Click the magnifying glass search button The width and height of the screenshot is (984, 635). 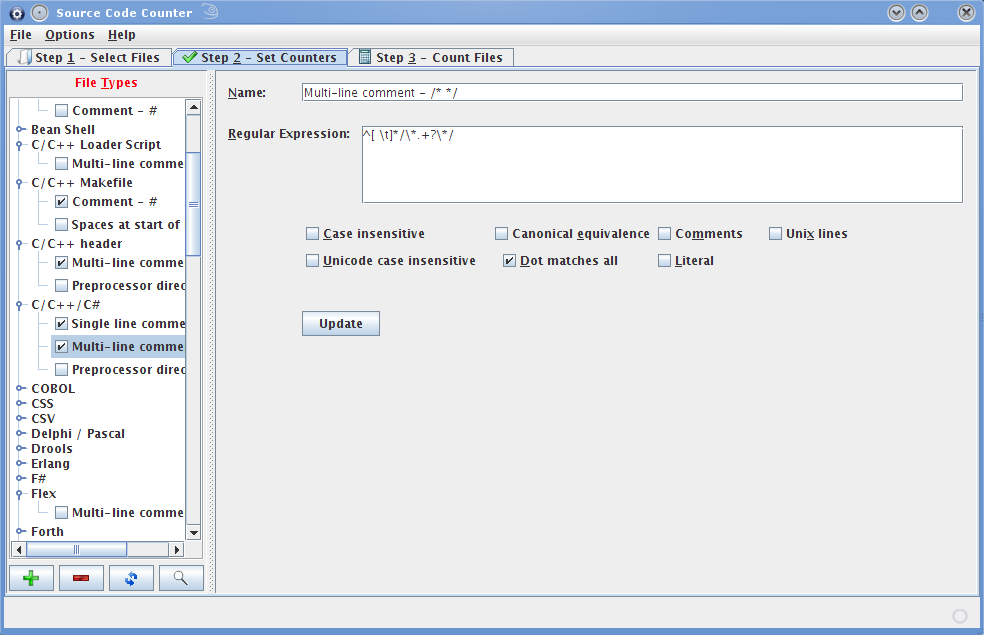181,578
